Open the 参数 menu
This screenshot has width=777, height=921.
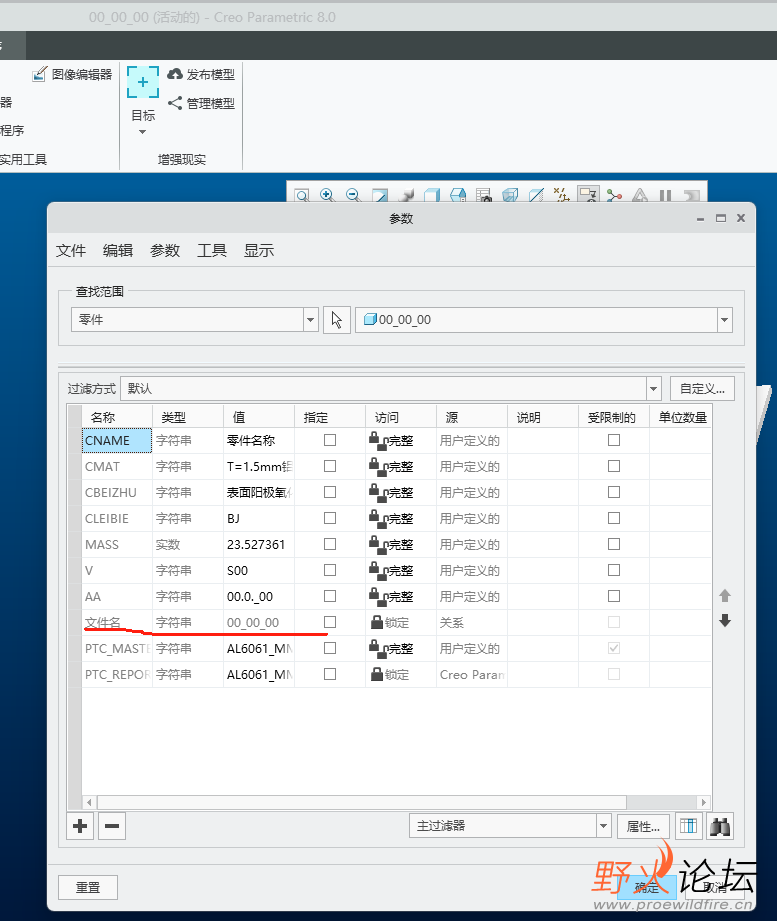[x=165, y=251]
